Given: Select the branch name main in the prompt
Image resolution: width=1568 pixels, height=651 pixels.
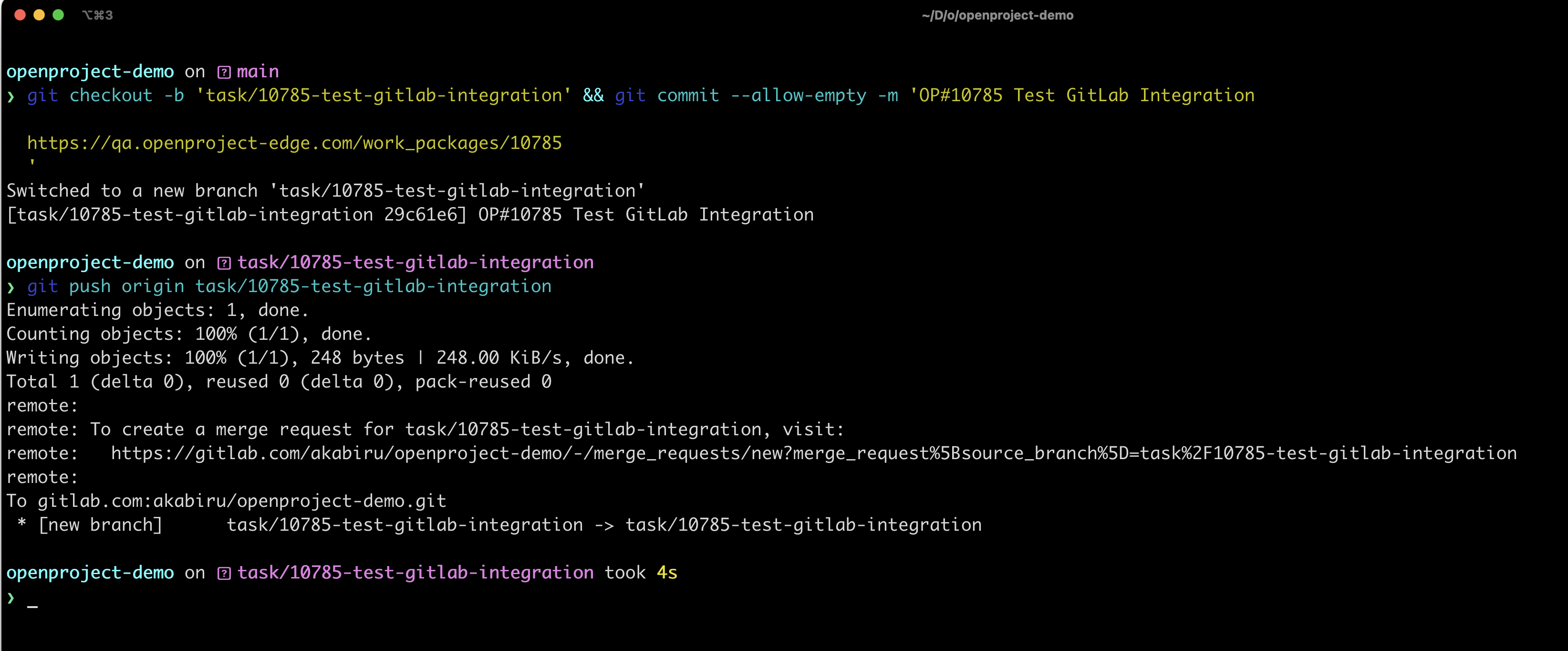Looking at the screenshot, I should [x=258, y=71].
